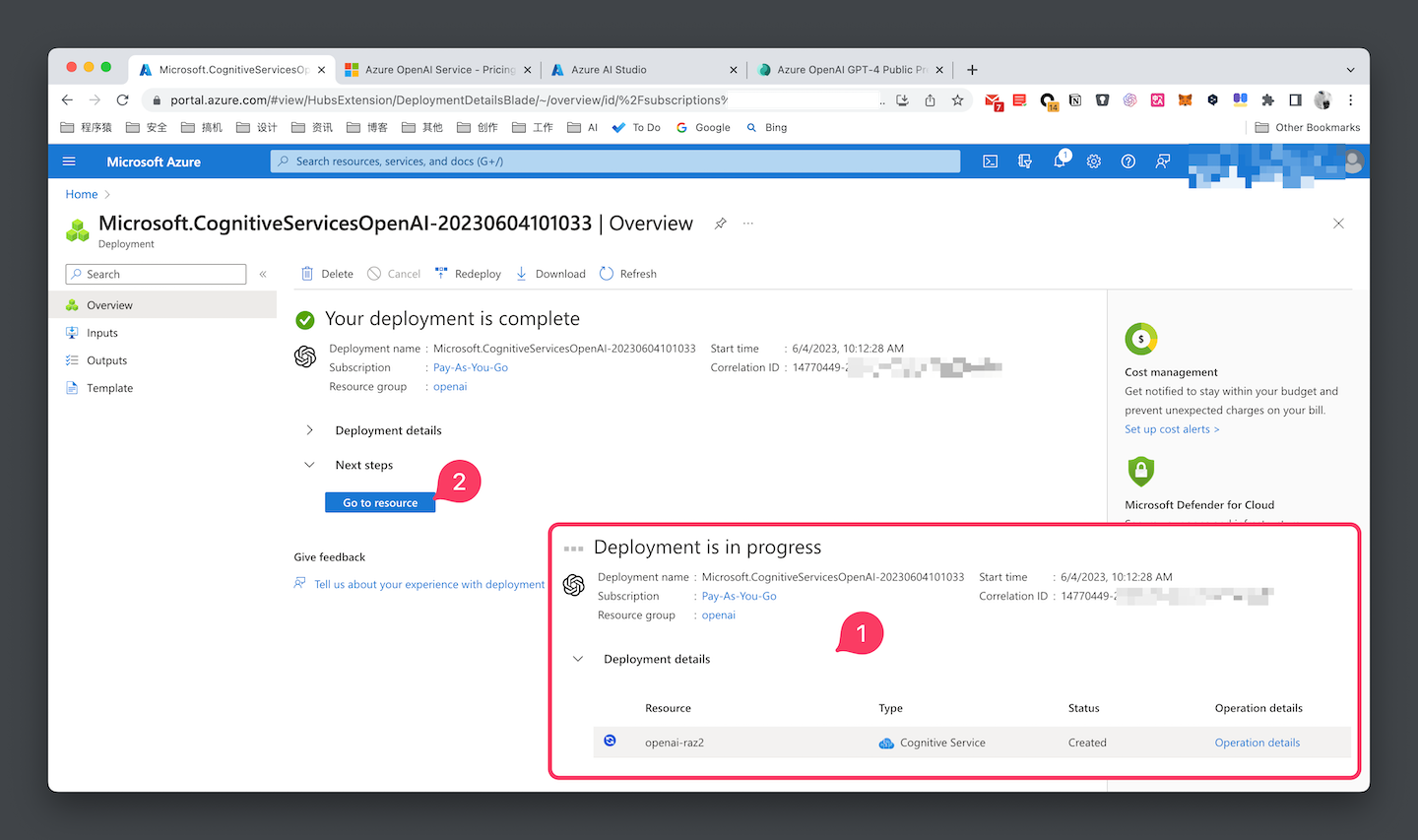The image size is (1418, 840).
Task: Open the Notion extension icon
Action: pyautogui.click(x=1075, y=99)
